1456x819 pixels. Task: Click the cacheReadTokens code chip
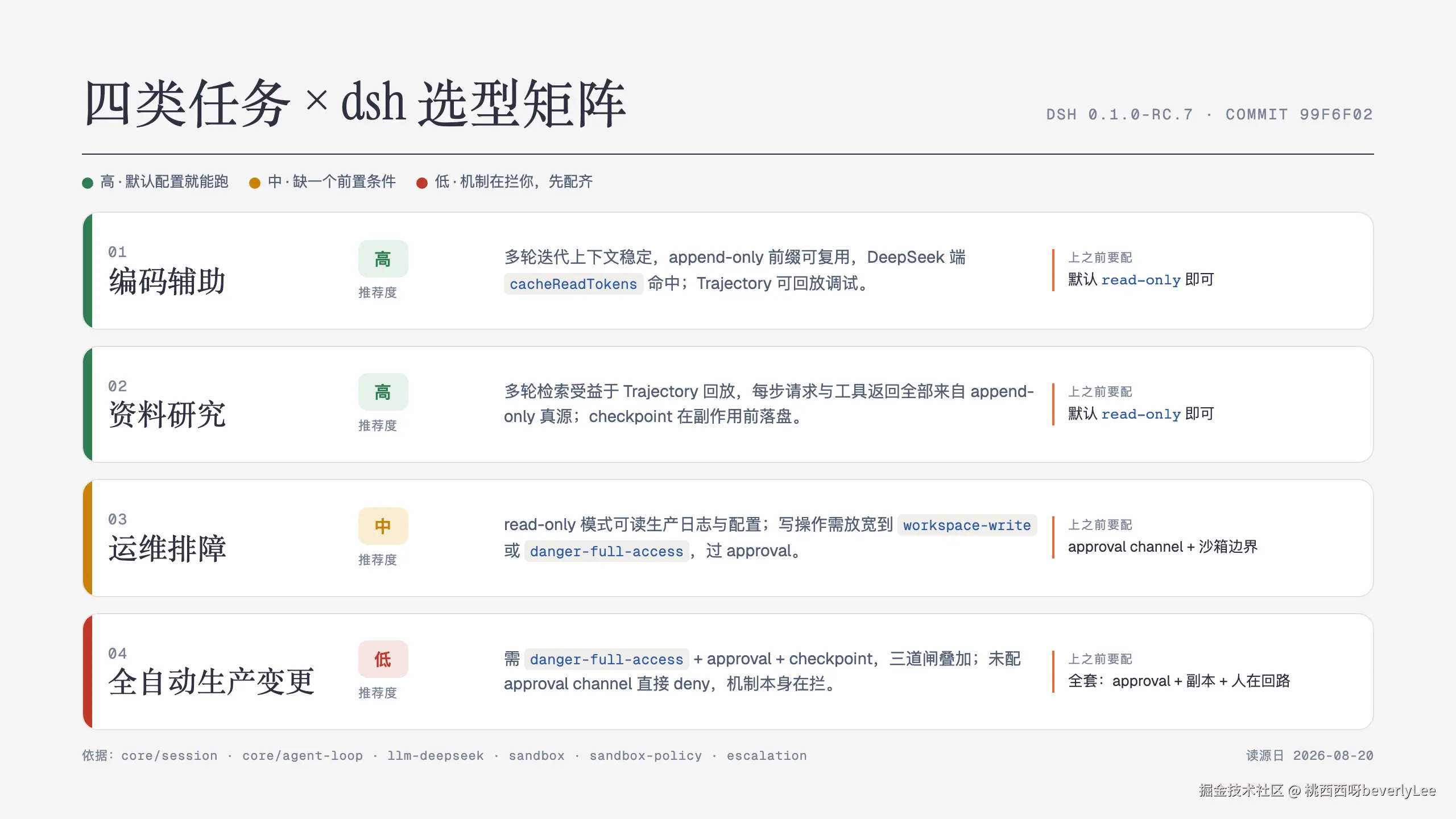click(x=573, y=284)
